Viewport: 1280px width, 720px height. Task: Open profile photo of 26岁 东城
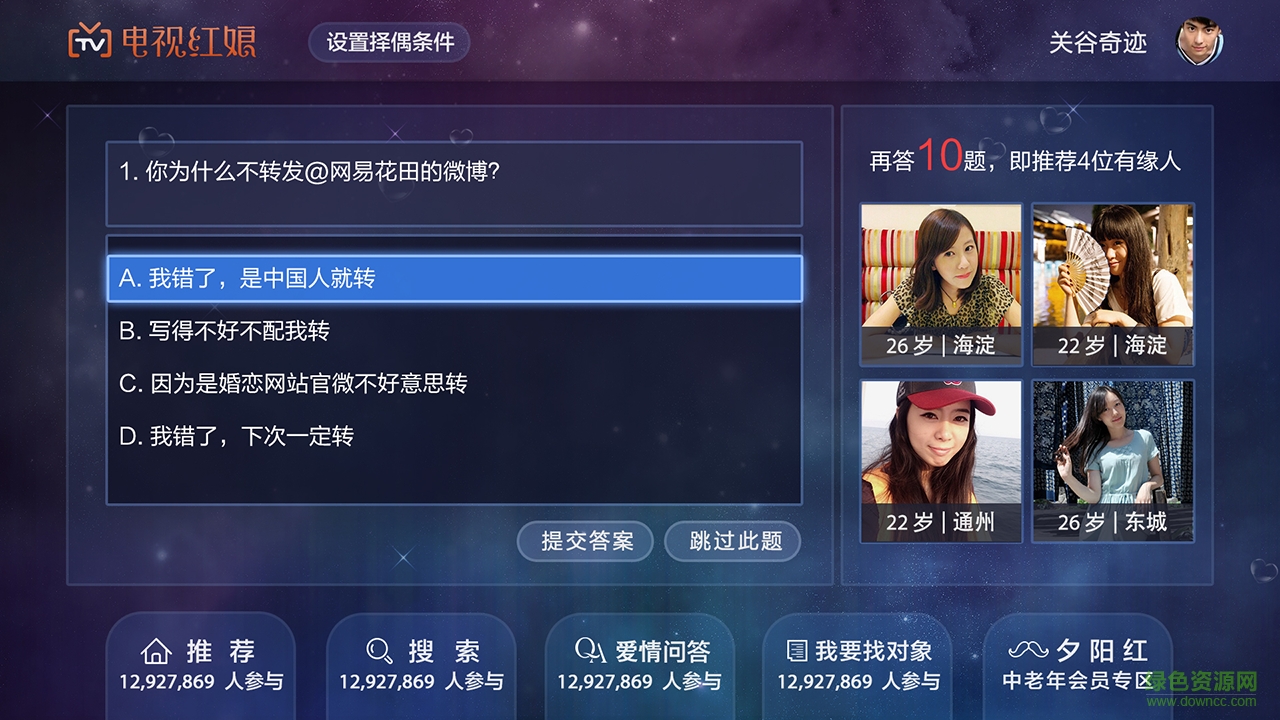[x=1113, y=461]
